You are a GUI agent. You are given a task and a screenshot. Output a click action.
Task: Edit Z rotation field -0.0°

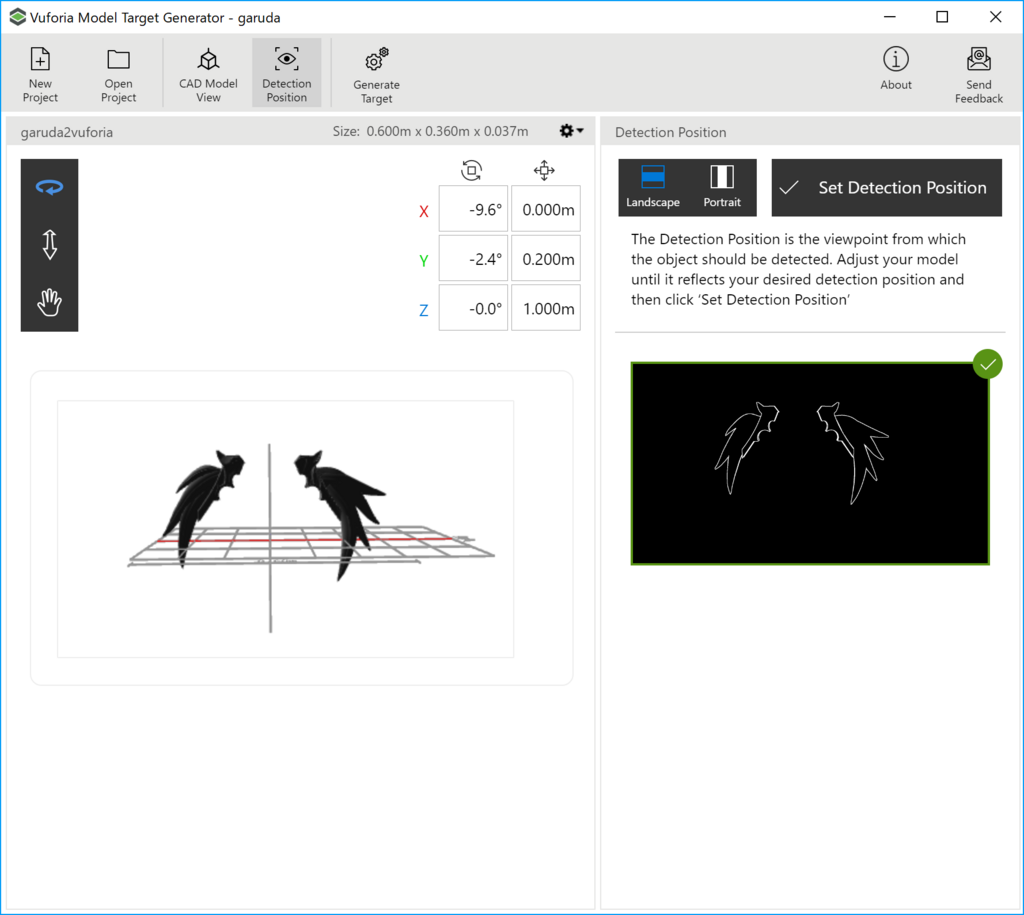click(473, 308)
